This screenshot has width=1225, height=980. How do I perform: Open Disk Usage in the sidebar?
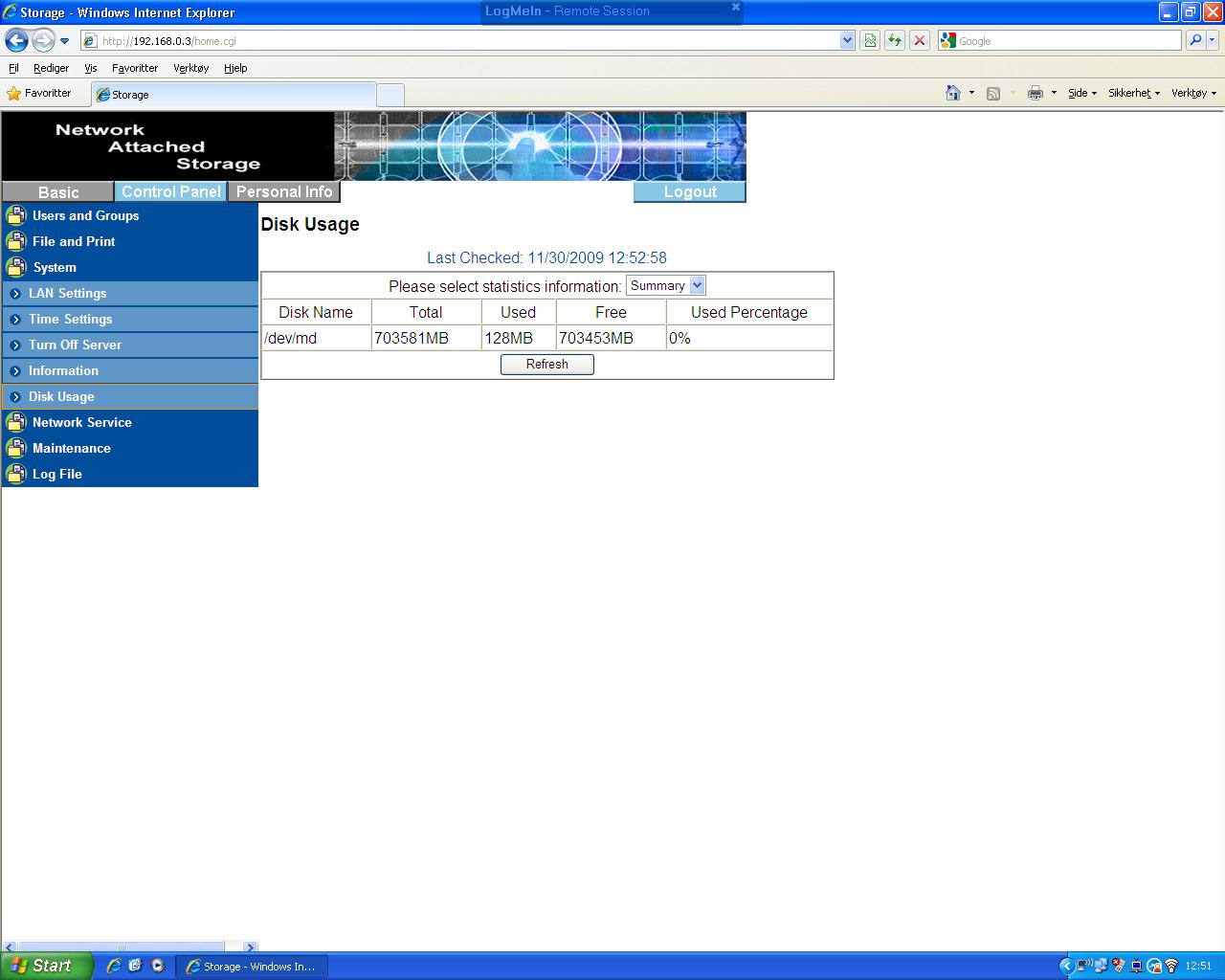[130, 396]
